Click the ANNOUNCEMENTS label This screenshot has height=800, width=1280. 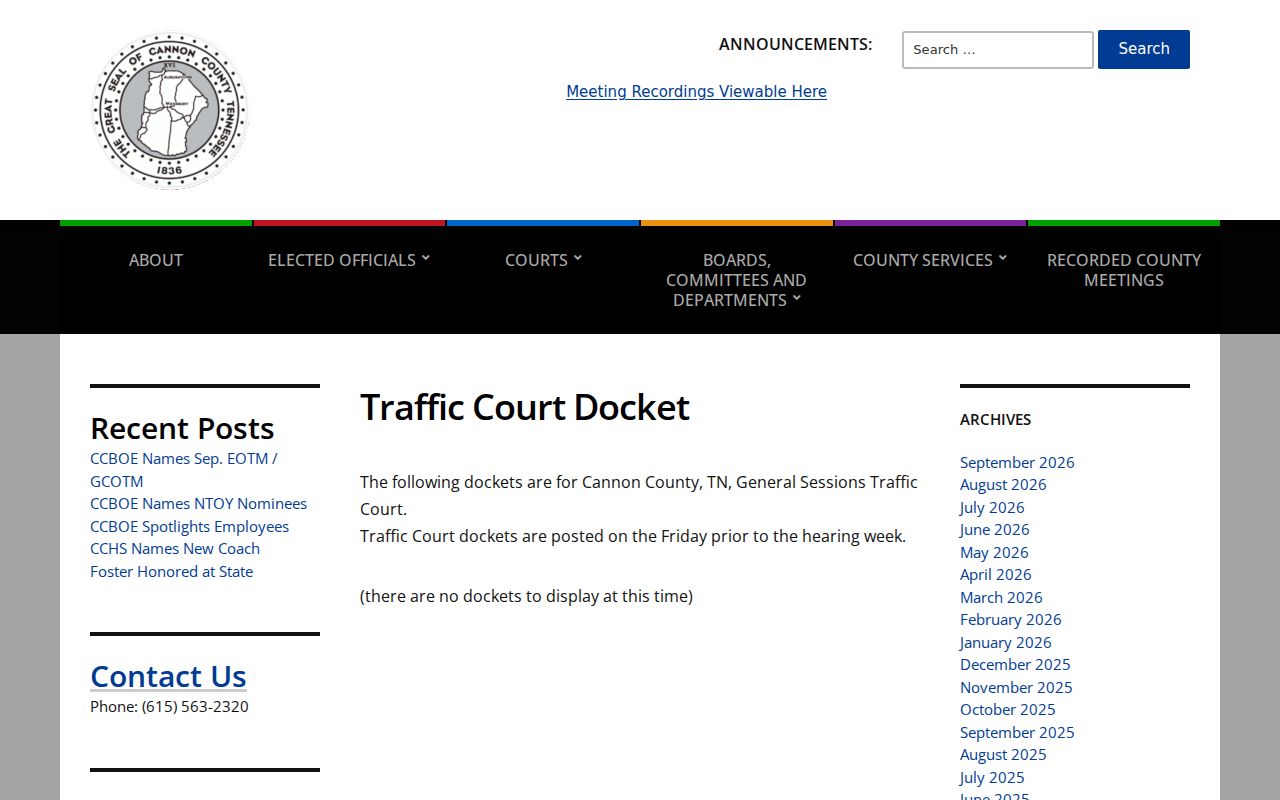(x=795, y=44)
